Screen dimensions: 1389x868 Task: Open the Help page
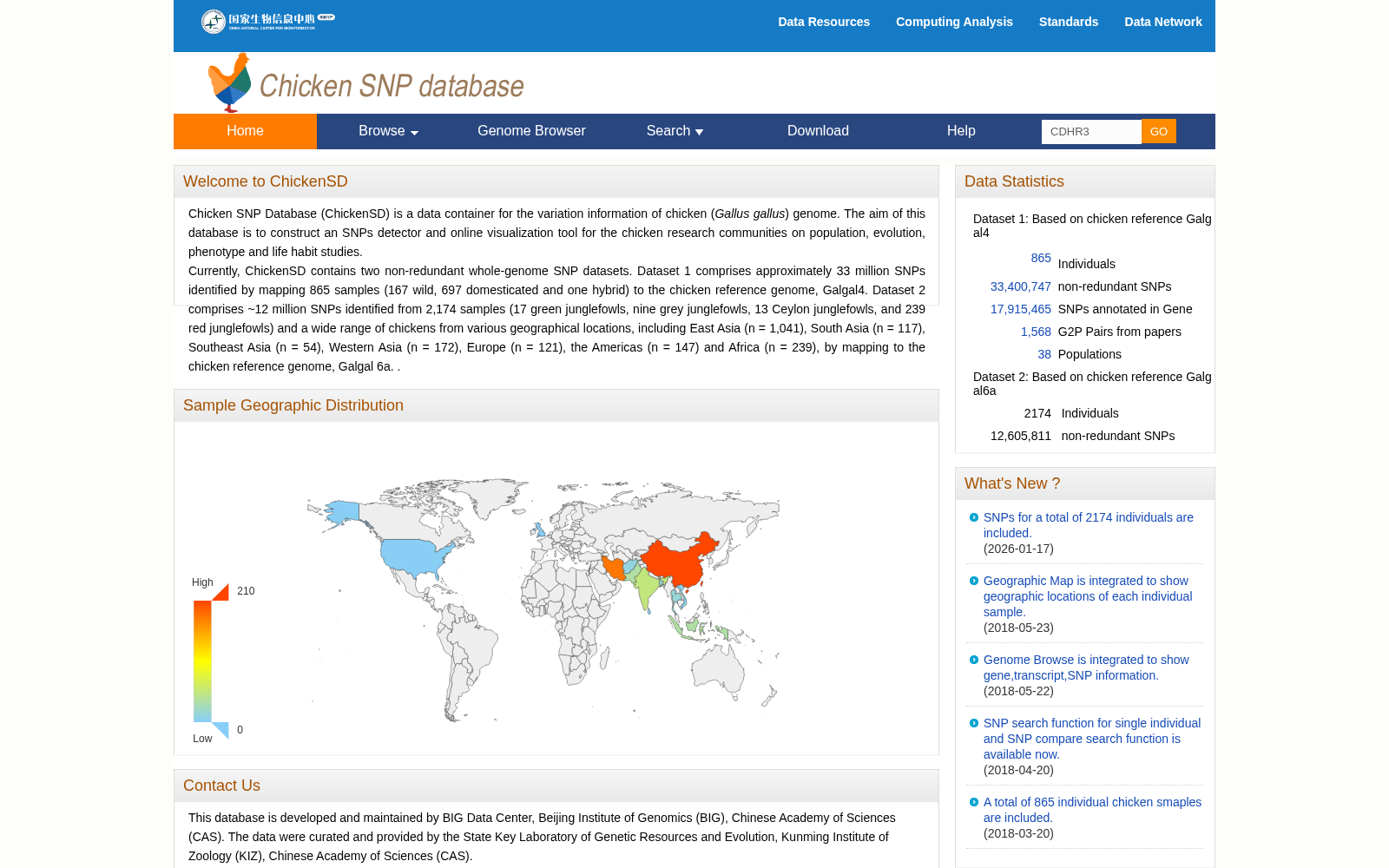pyautogui.click(x=961, y=131)
